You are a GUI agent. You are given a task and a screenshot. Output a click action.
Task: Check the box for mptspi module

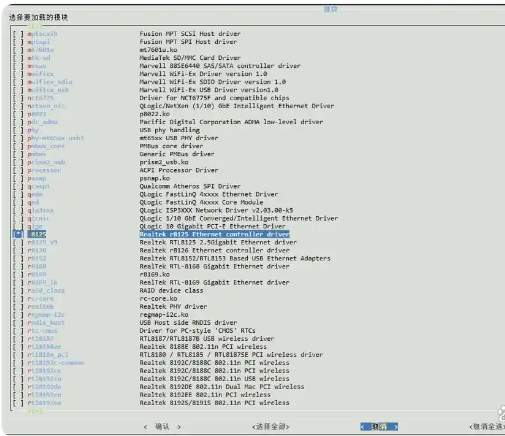[18, 42]
